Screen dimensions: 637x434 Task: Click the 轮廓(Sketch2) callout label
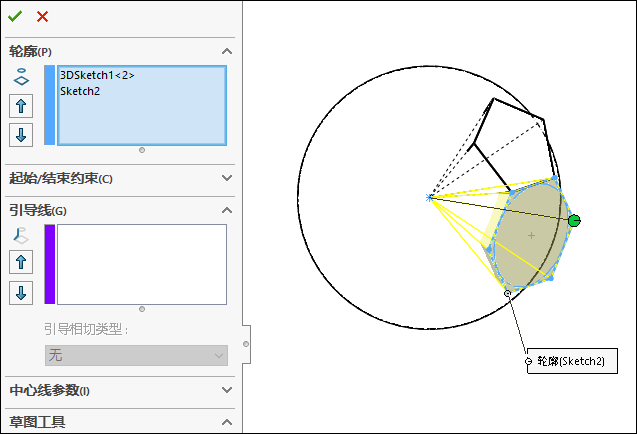point(572,361)
